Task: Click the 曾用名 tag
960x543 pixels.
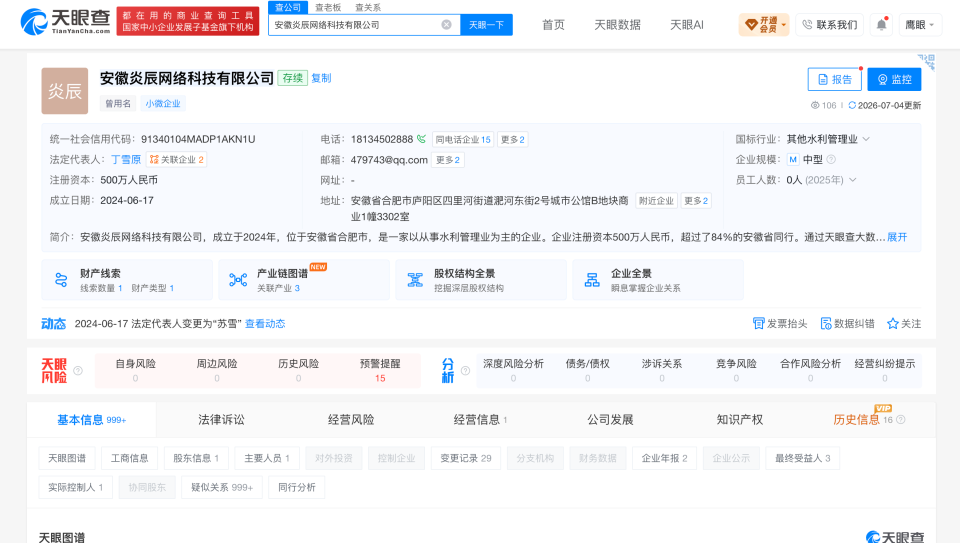Action: [118, 103]
